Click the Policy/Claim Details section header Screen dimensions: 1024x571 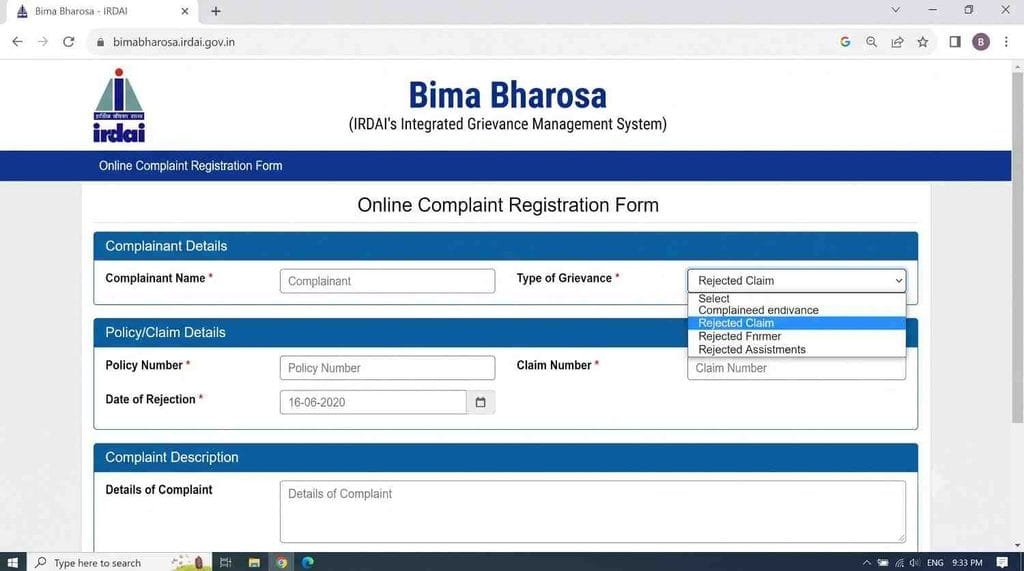505,333
